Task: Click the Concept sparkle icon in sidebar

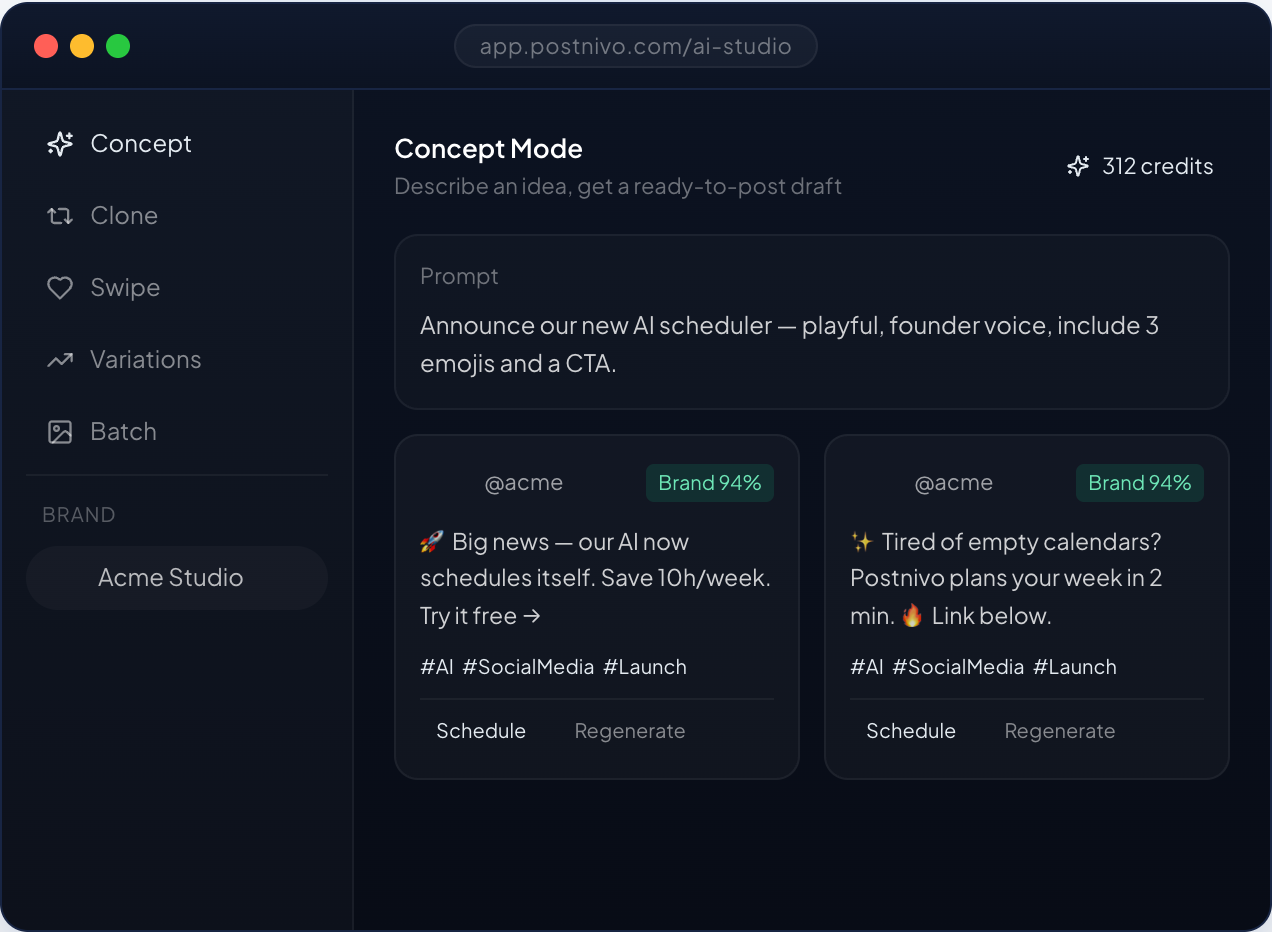Action: pos(60,144)
